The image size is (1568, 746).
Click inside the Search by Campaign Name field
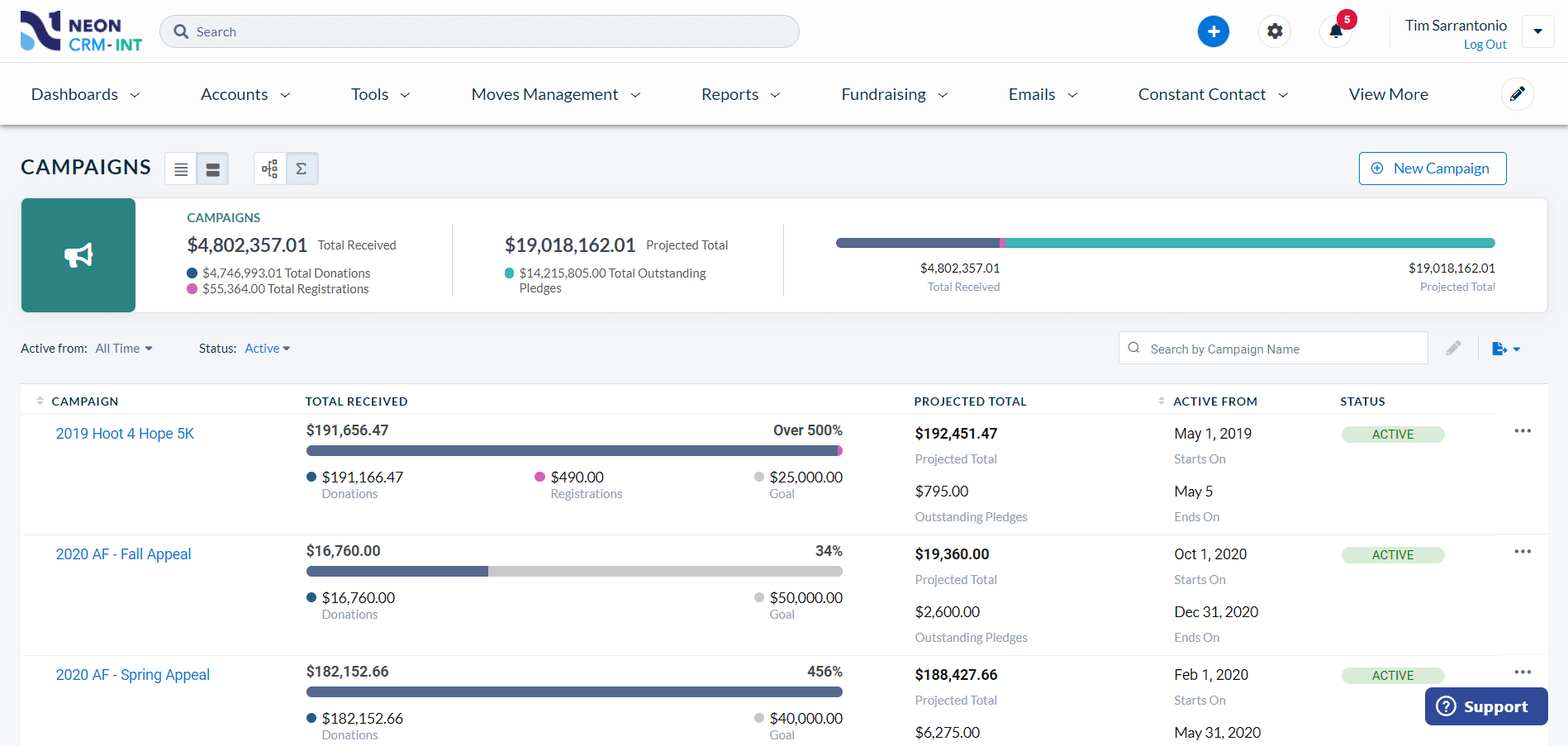pyautogui.click(x=1272, y=348)
